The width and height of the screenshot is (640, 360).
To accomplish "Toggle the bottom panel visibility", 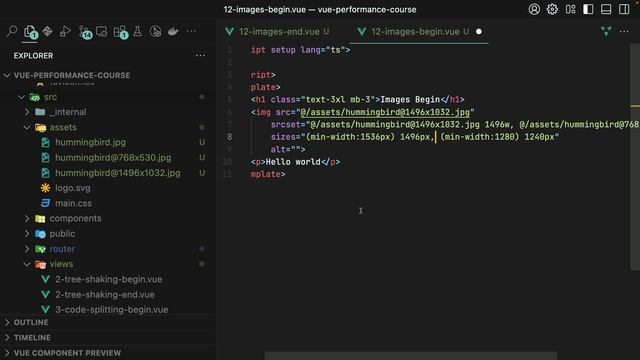I will 606,9.
